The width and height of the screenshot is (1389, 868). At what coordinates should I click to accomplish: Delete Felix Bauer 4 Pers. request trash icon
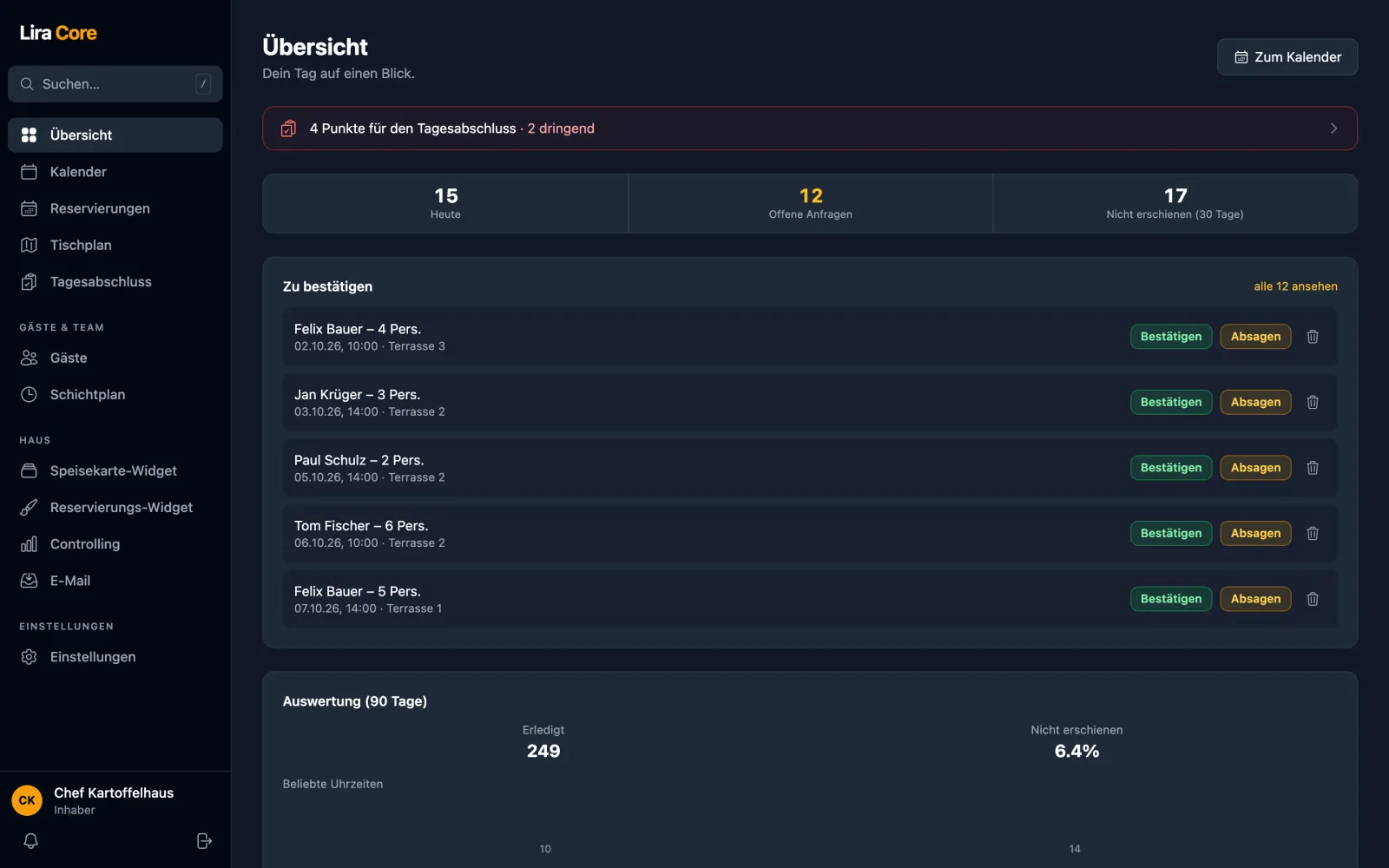[1313, 337]
